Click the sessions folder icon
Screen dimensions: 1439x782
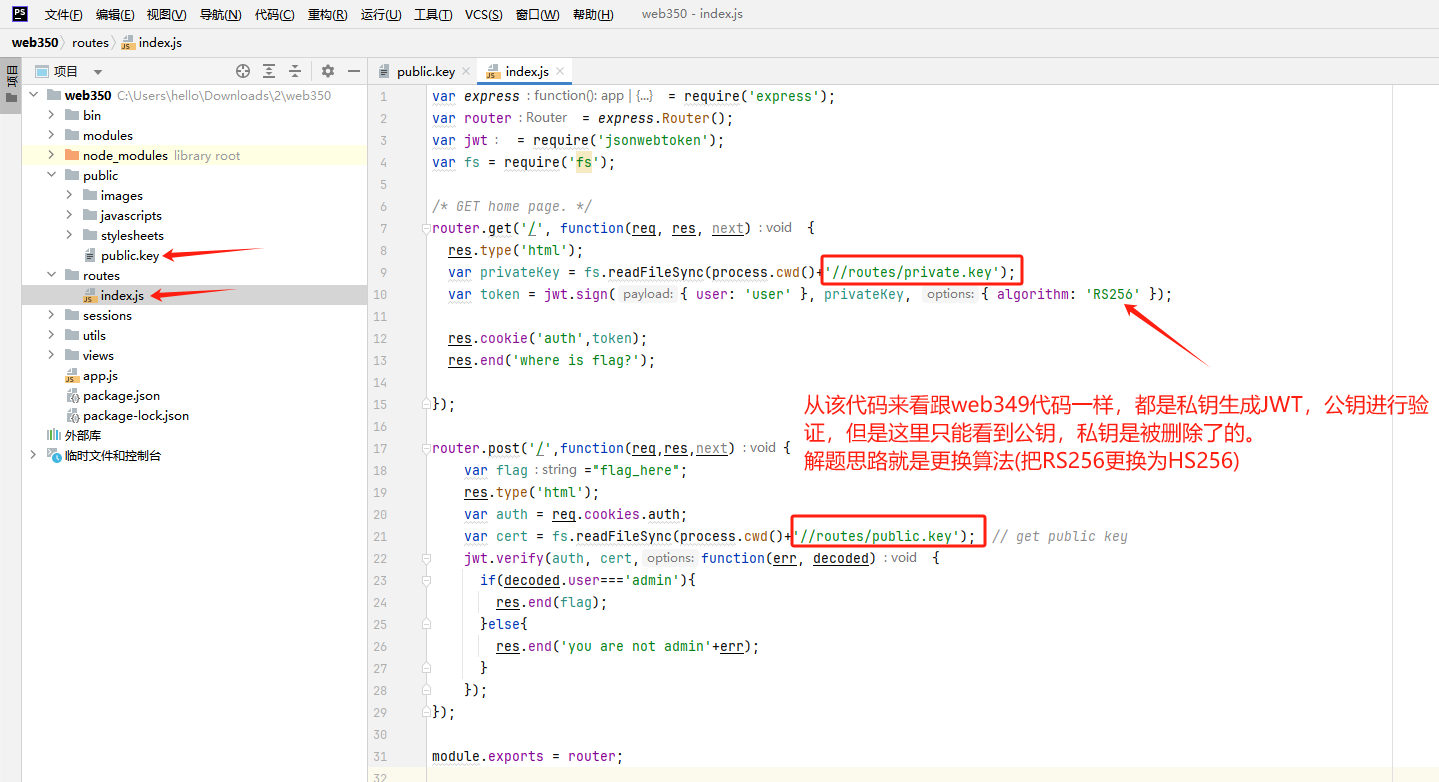(x=72, y=315)
